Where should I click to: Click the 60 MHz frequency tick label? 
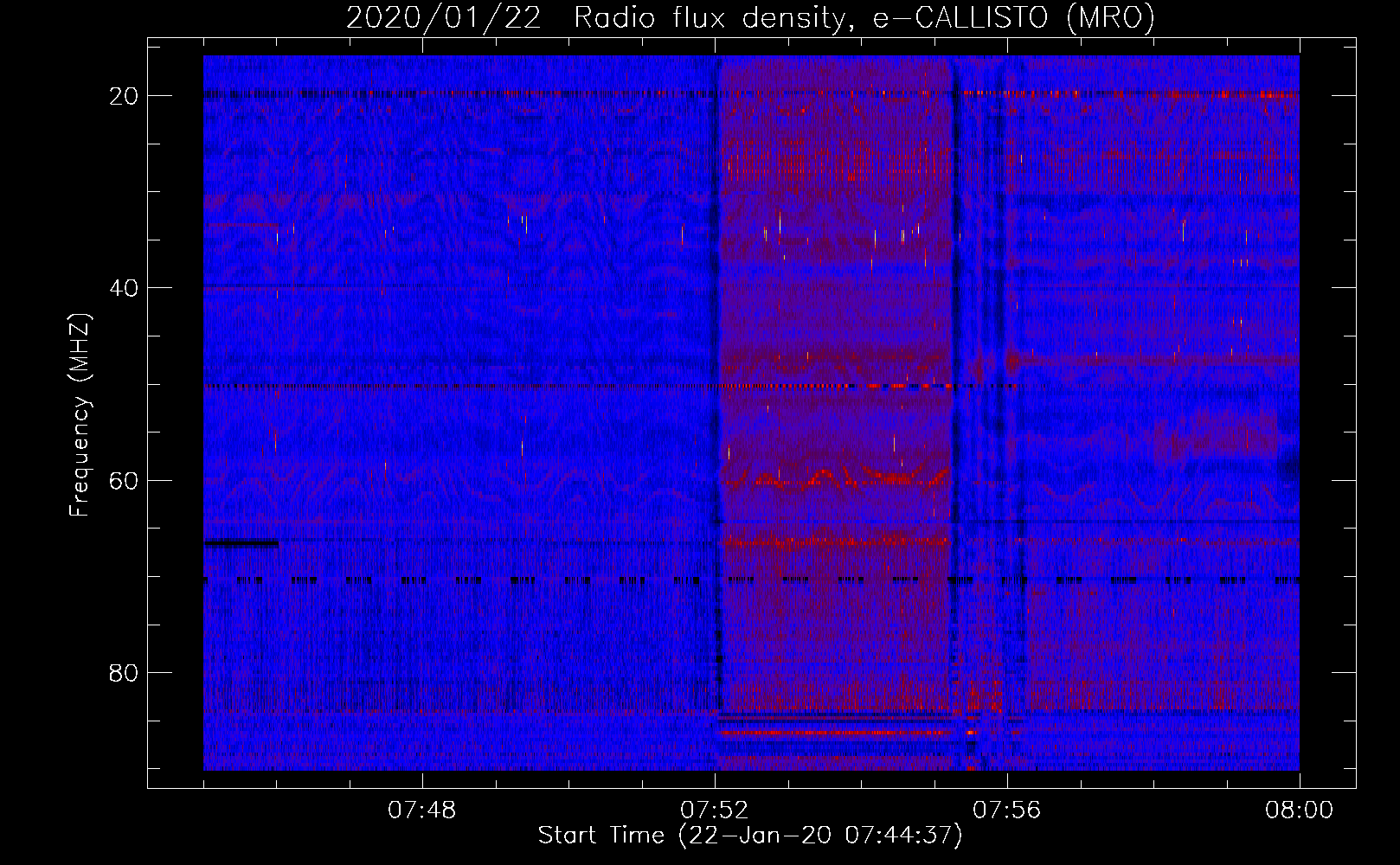click(x=124, y=480)
